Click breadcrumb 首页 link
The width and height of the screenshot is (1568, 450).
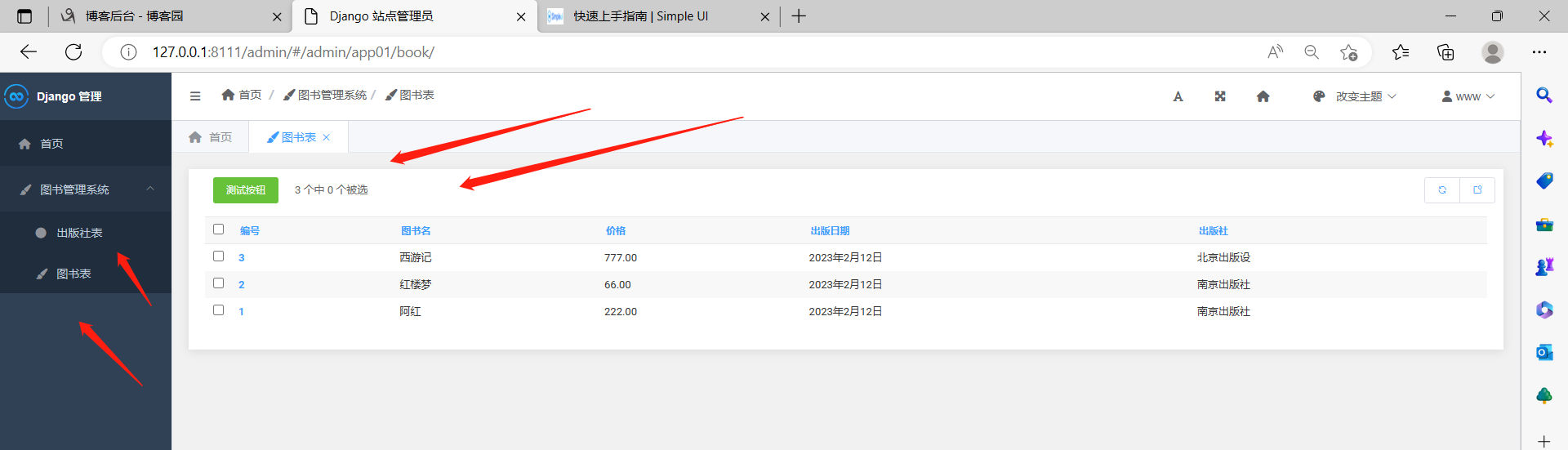[x=242, y=96]
